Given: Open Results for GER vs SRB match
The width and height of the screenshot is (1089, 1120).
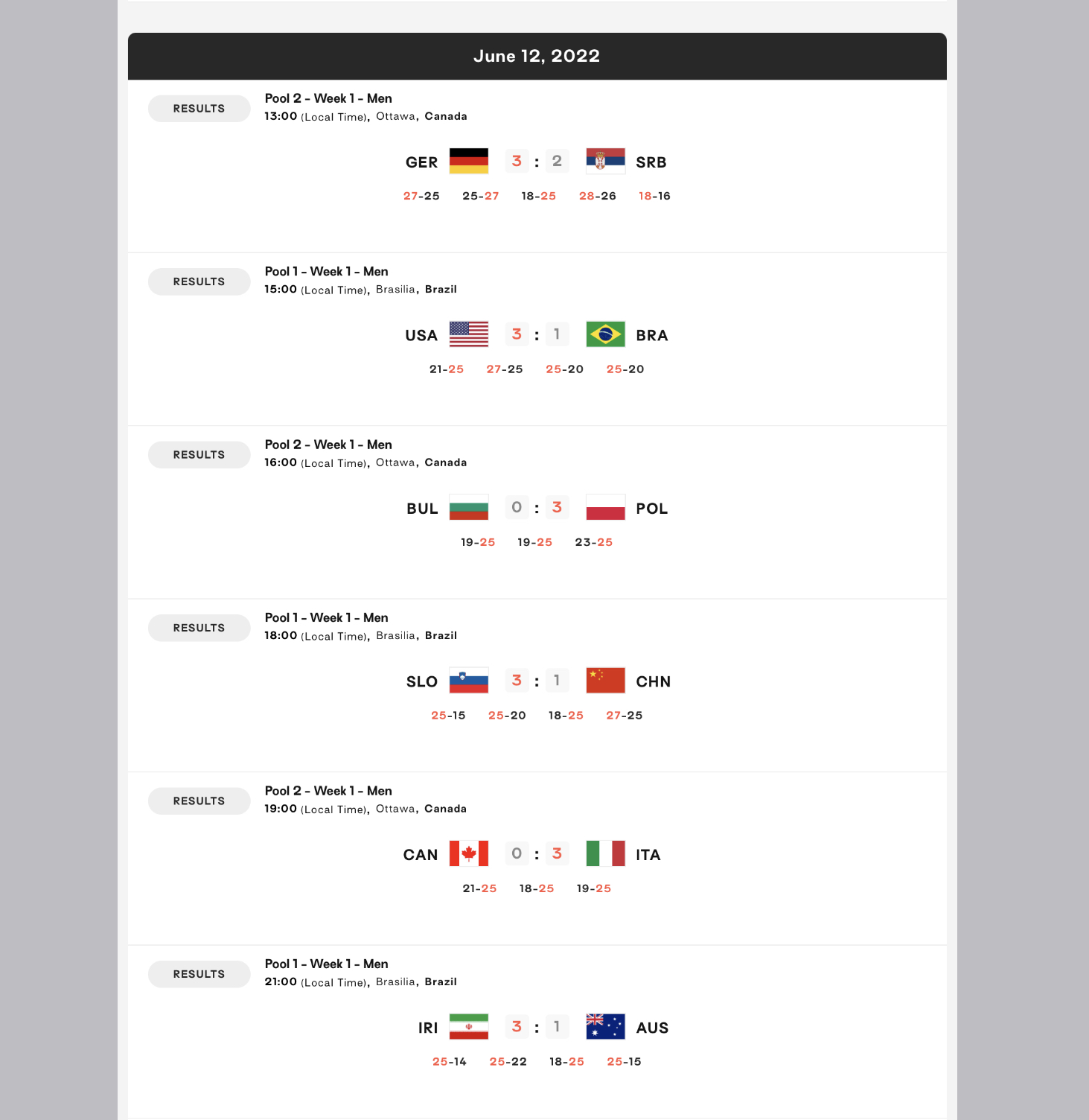Looking at the screenshot, I should pyautogui.click(x=199, y=109).
